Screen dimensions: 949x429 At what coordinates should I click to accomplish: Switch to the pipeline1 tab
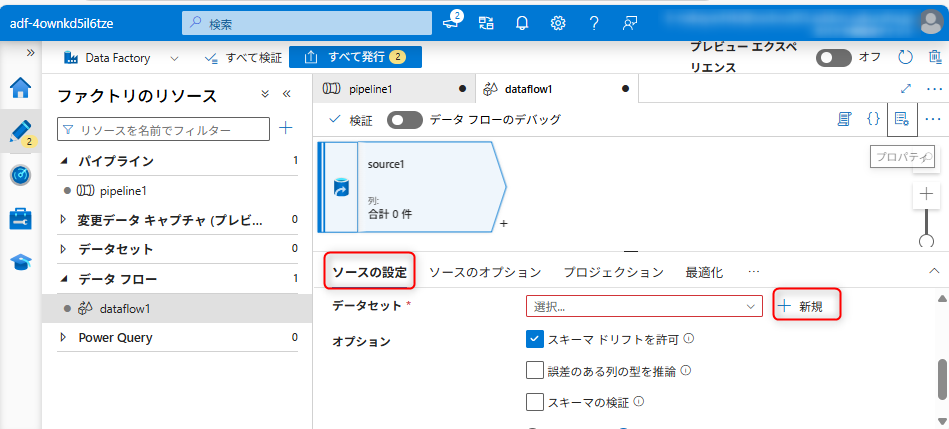tap(370, 89)
